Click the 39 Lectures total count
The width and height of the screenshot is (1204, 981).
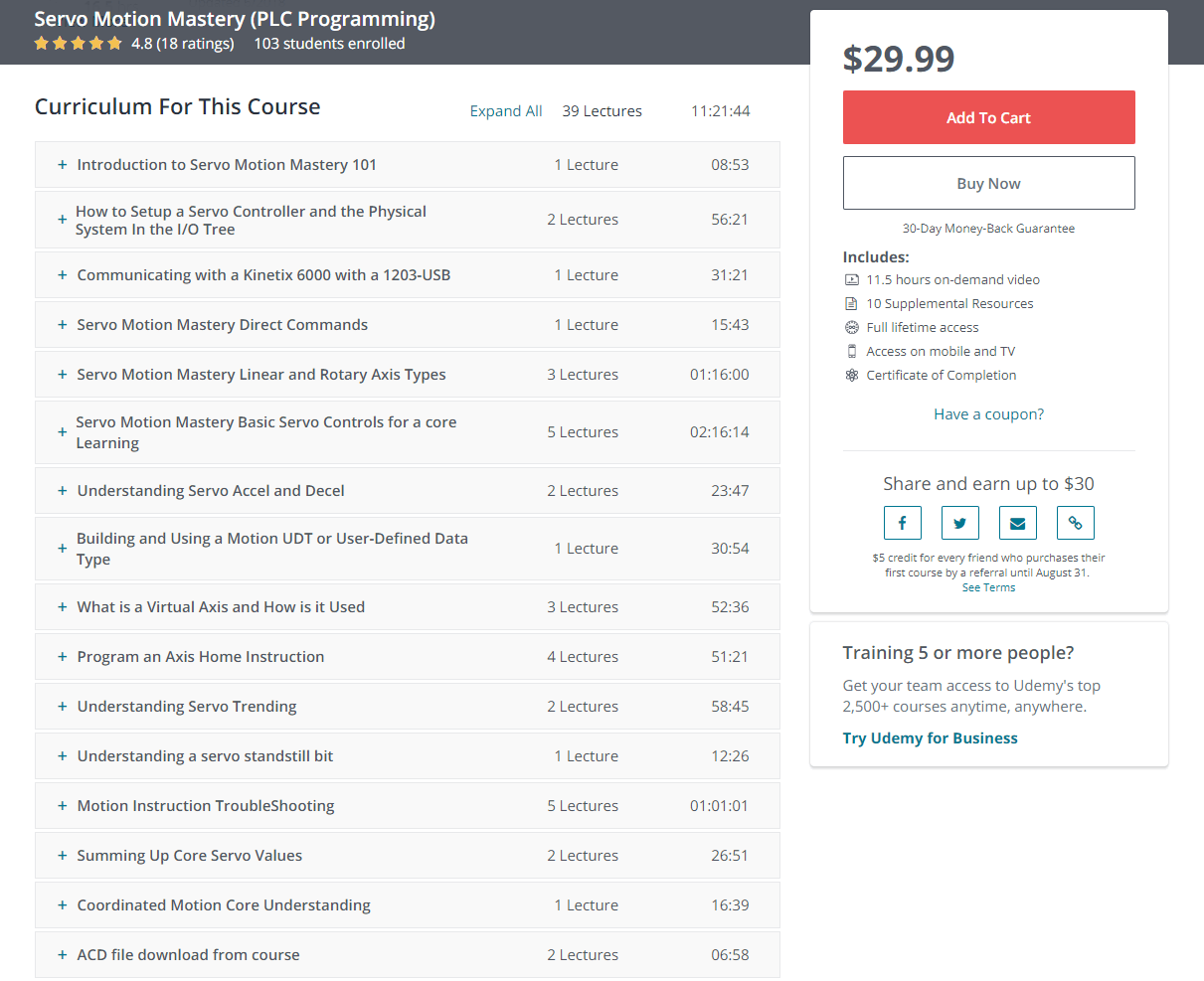pos(602,111)
